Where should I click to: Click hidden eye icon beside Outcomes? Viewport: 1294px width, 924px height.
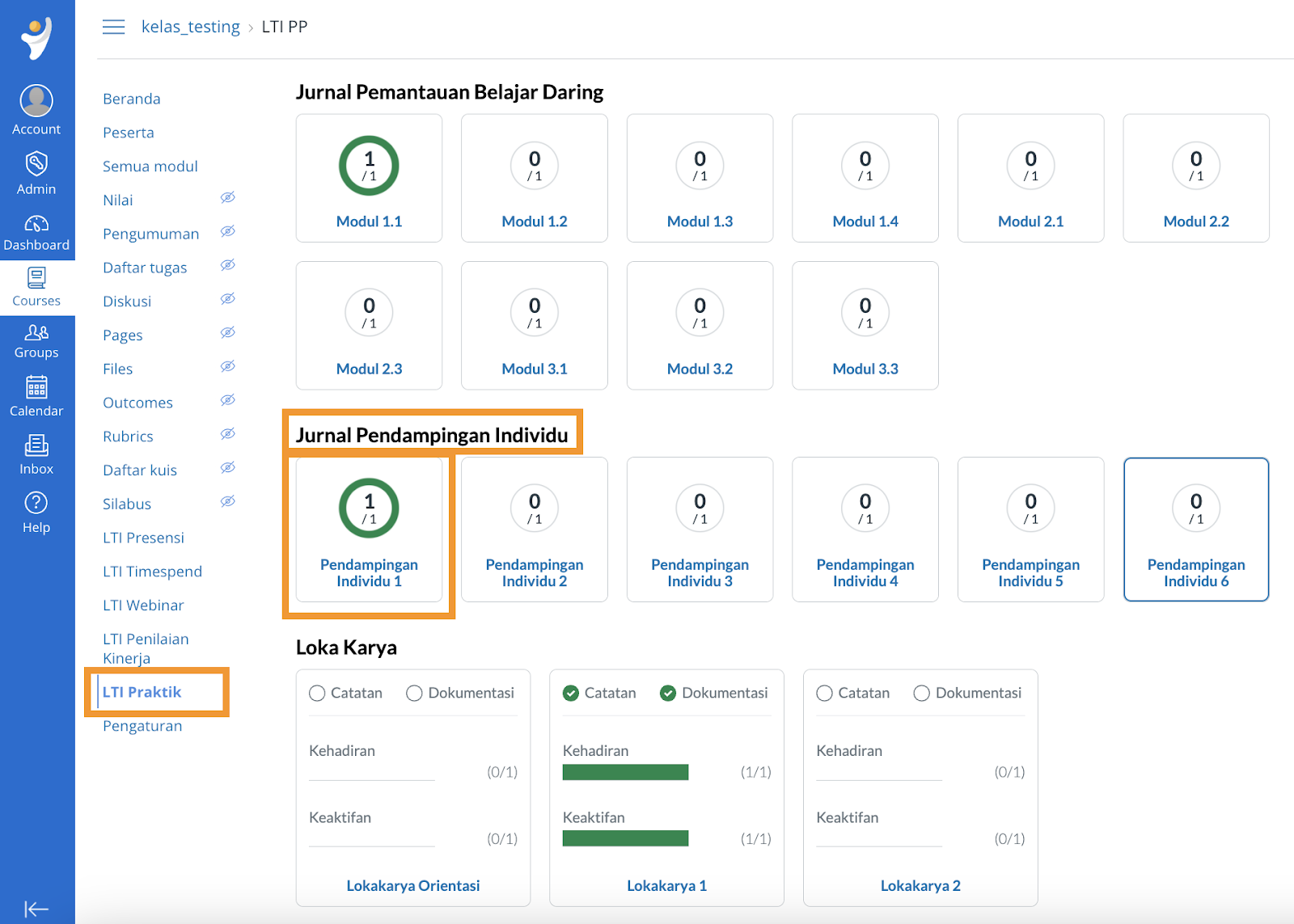tap(228, 400)
